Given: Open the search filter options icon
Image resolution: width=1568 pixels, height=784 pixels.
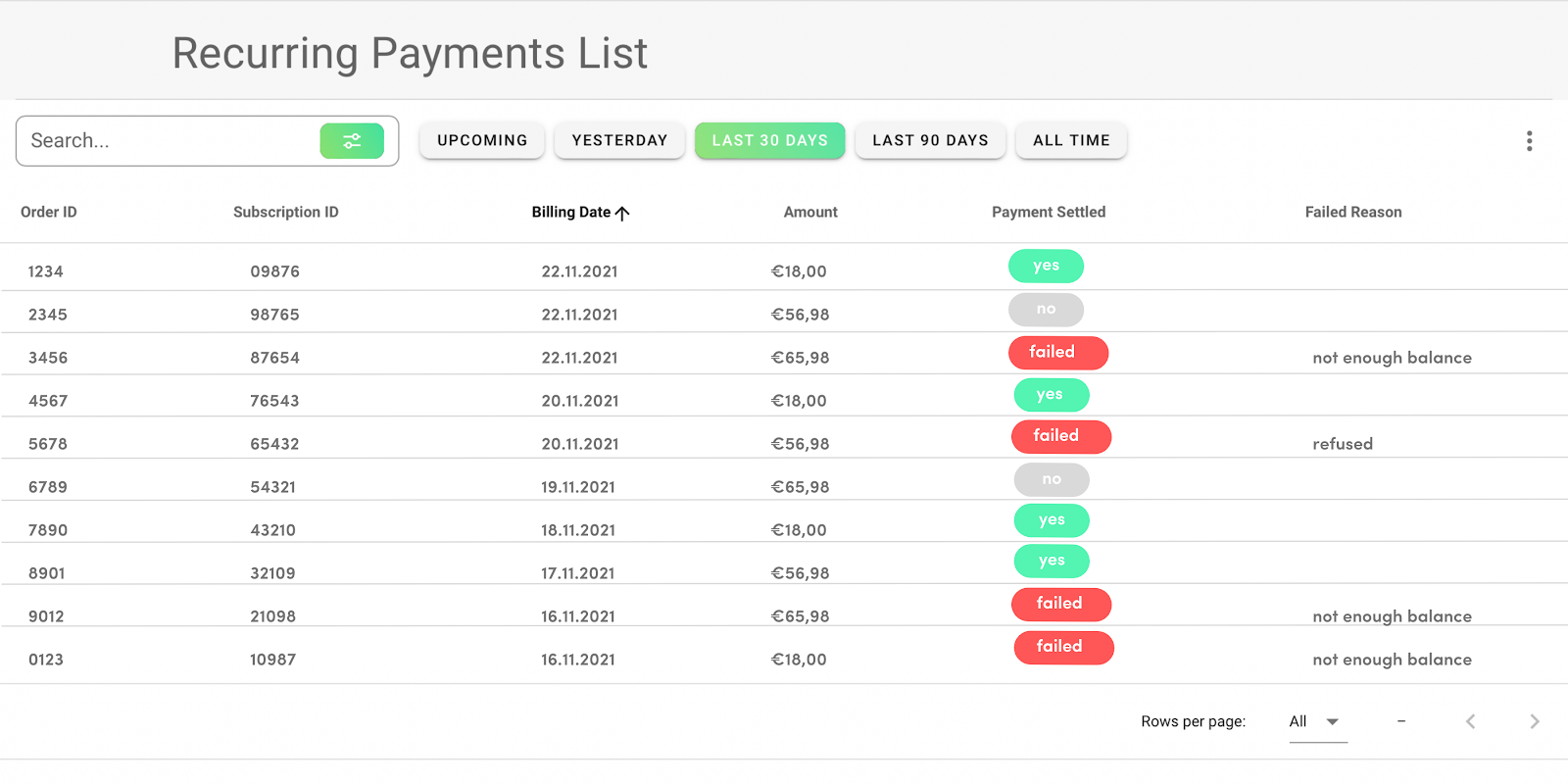Looking at the screenshot, I should [352, 141].
